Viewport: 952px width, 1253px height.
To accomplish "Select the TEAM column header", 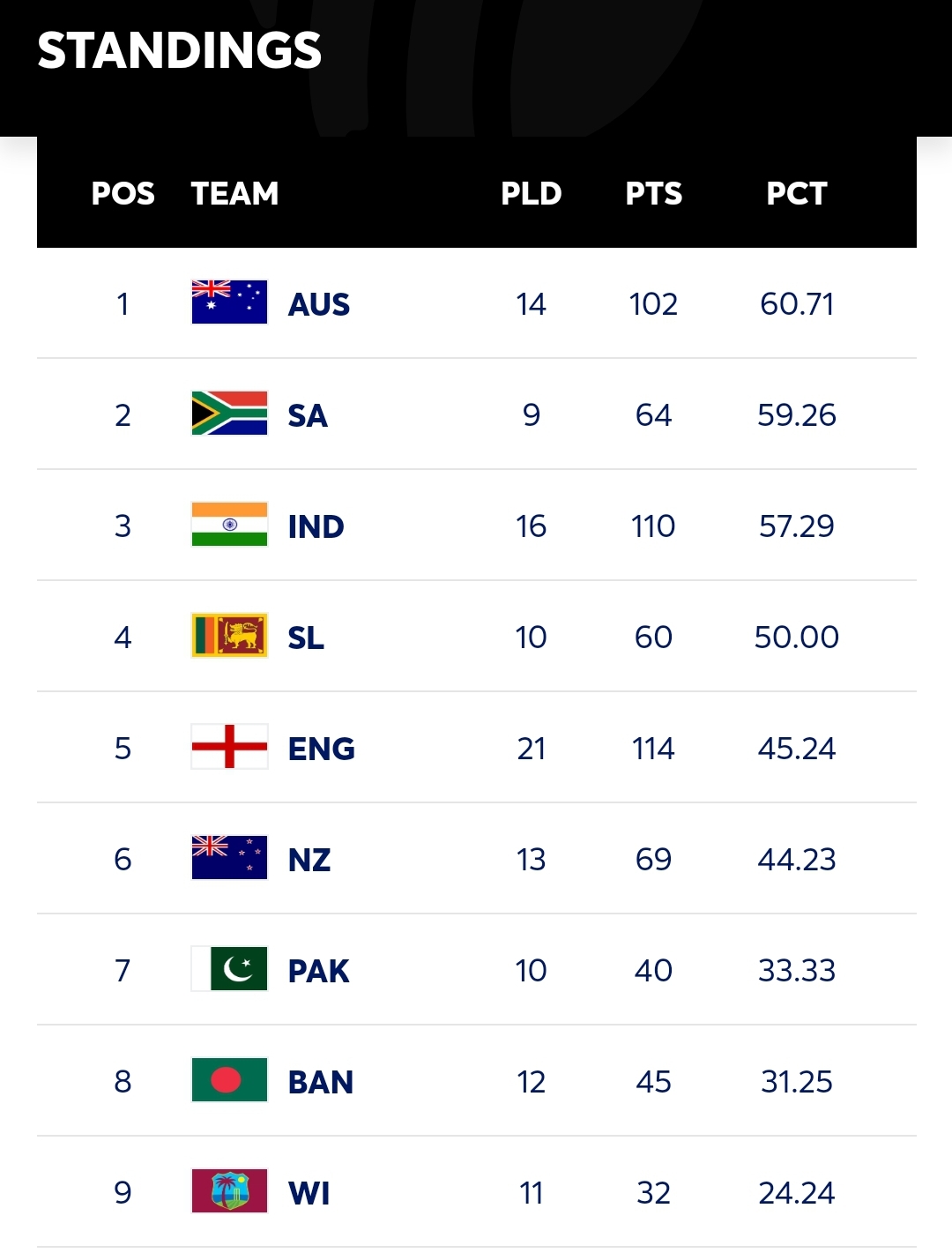I will coord(234,193).
